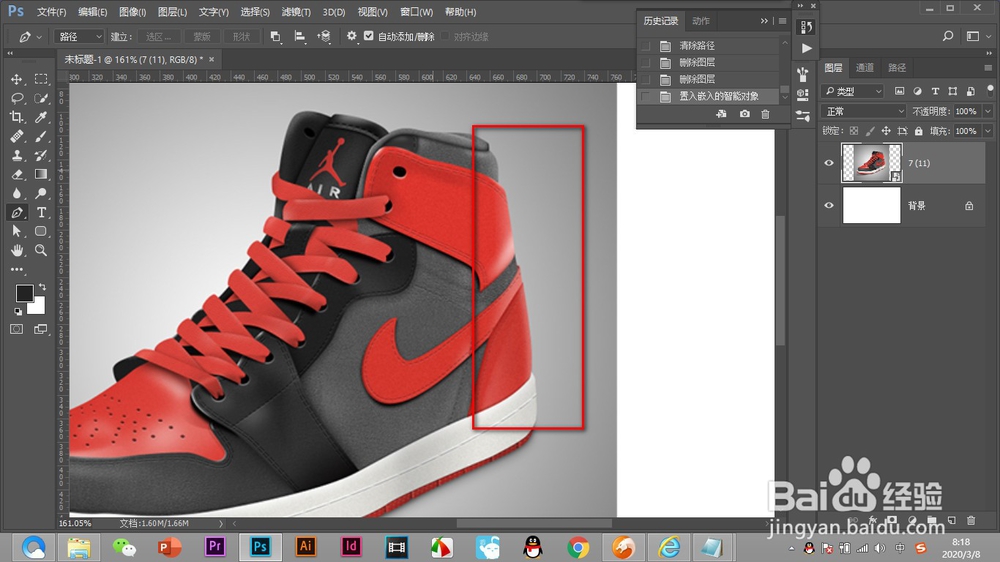Swap foreground and background colors

pyautogui.click(x=42, y=287)
